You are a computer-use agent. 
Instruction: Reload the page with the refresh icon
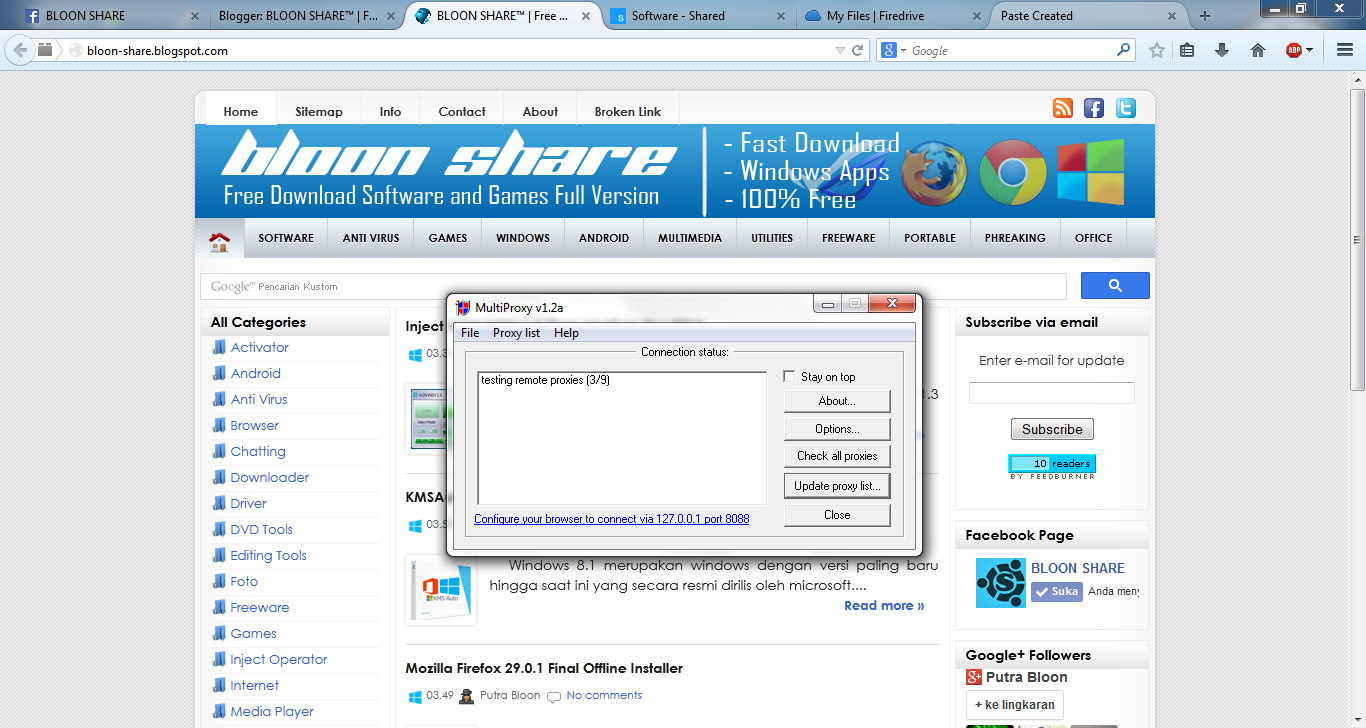(857, 50)
